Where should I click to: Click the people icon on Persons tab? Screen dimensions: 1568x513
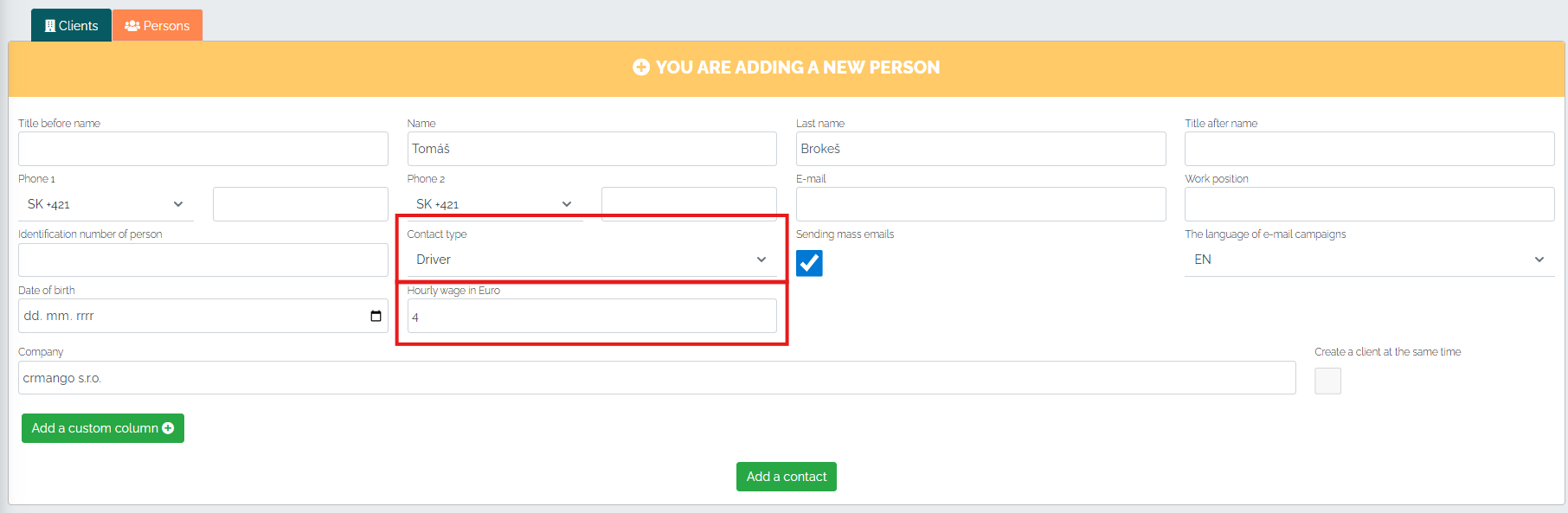tap(132, 26)
